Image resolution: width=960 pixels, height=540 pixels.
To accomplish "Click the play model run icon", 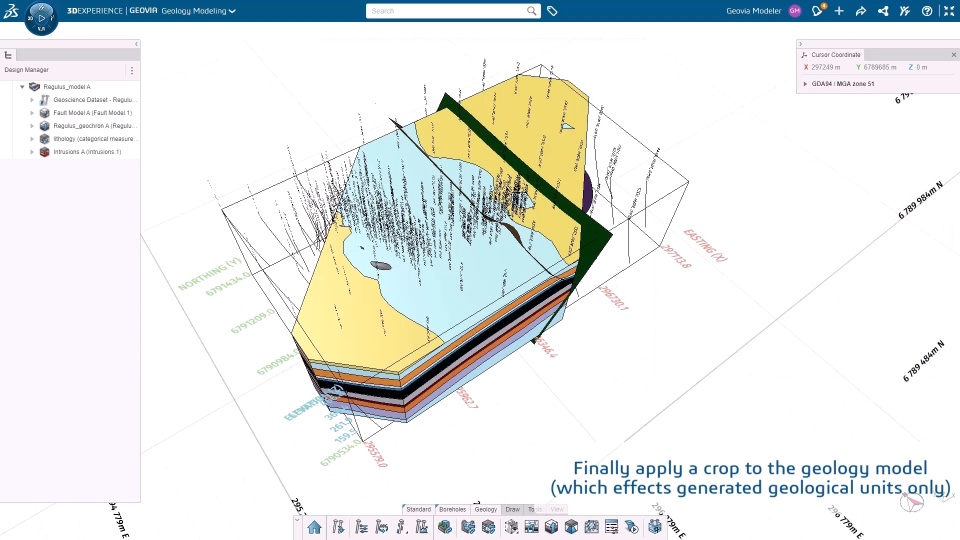I will (631, 527).
